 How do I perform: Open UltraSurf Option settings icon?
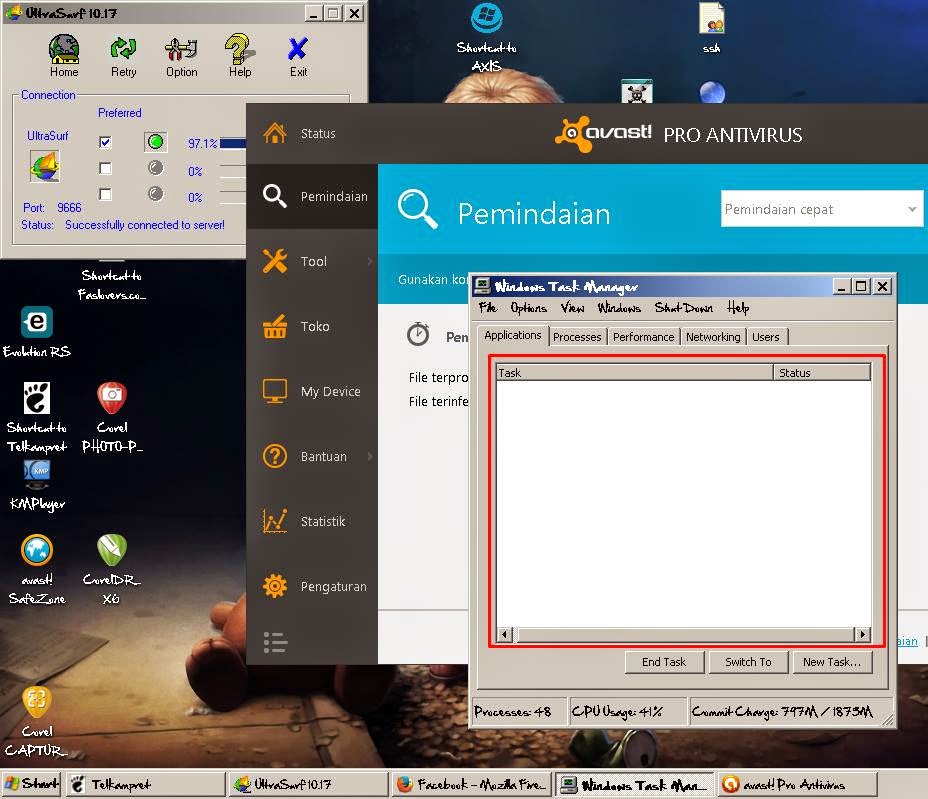(181, 48)
